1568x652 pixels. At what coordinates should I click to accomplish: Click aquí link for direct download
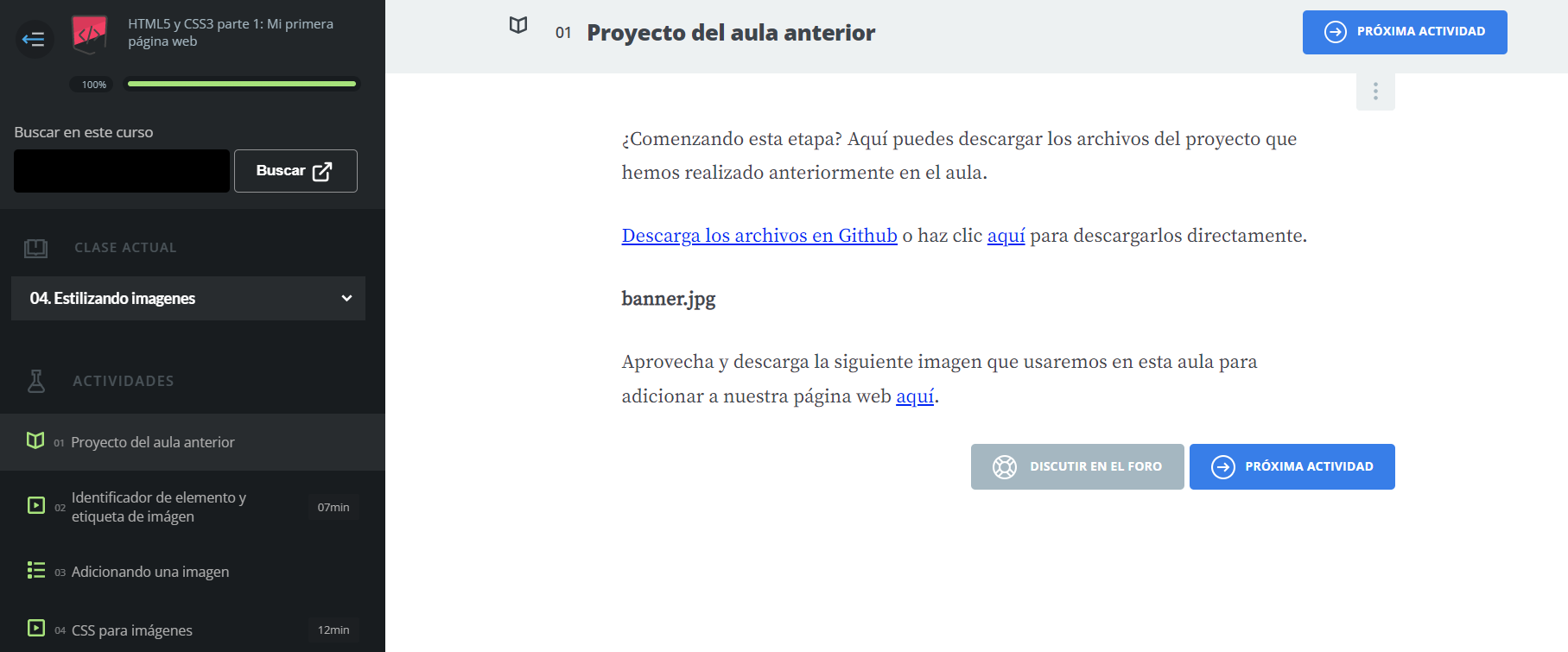1006,235
